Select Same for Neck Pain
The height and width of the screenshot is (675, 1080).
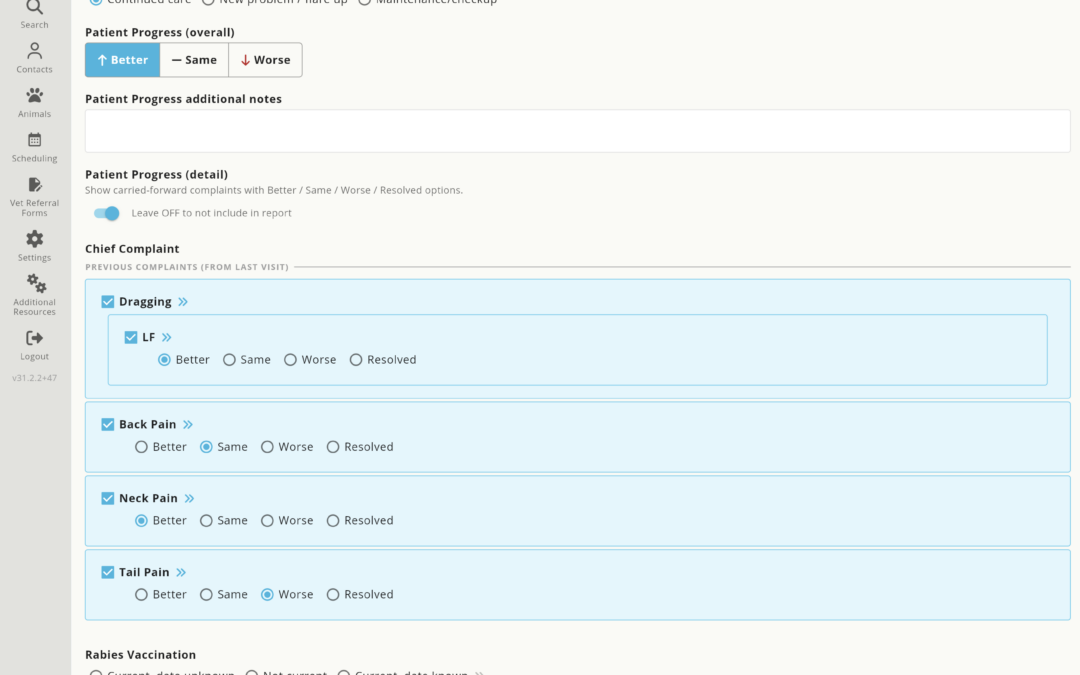pos(206,521)
